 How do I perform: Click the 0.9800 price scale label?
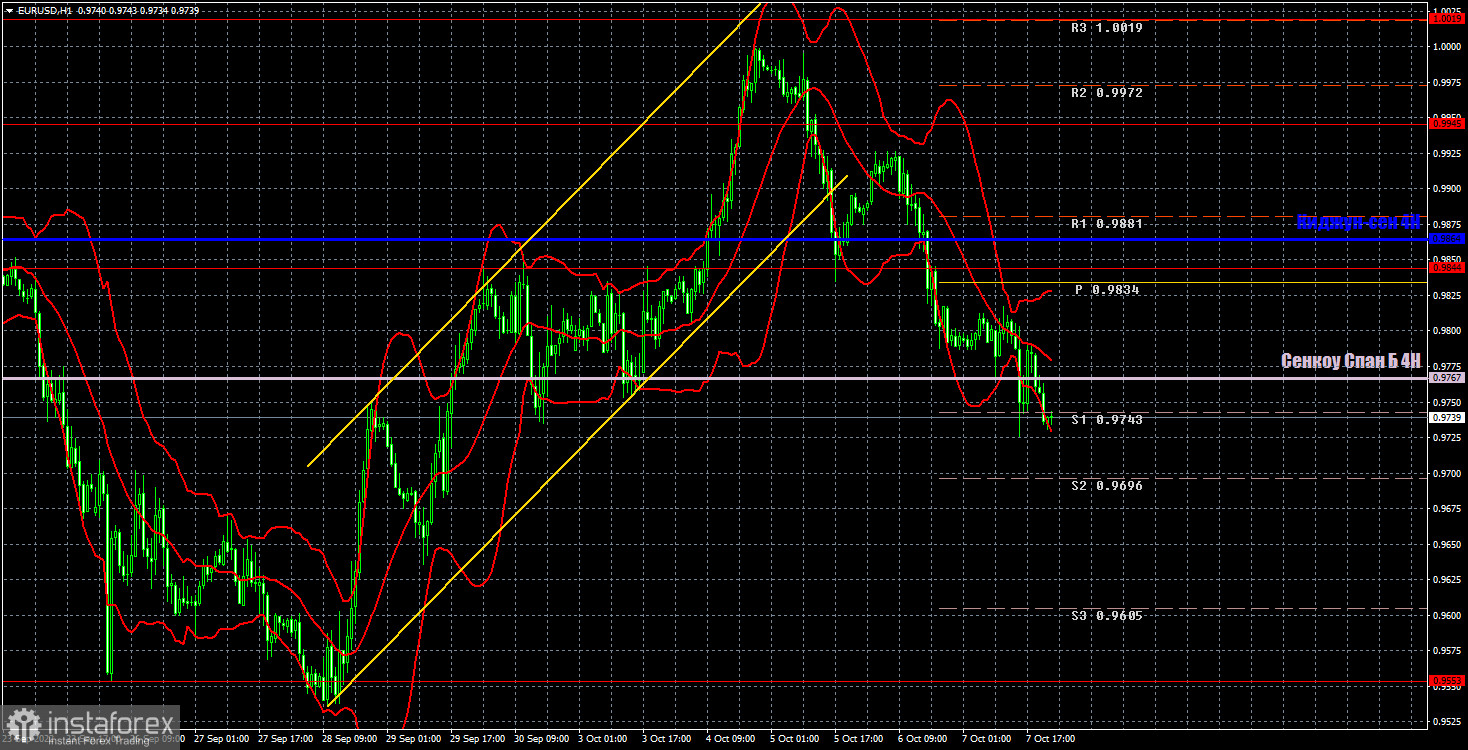click(x=1448, y=330)
